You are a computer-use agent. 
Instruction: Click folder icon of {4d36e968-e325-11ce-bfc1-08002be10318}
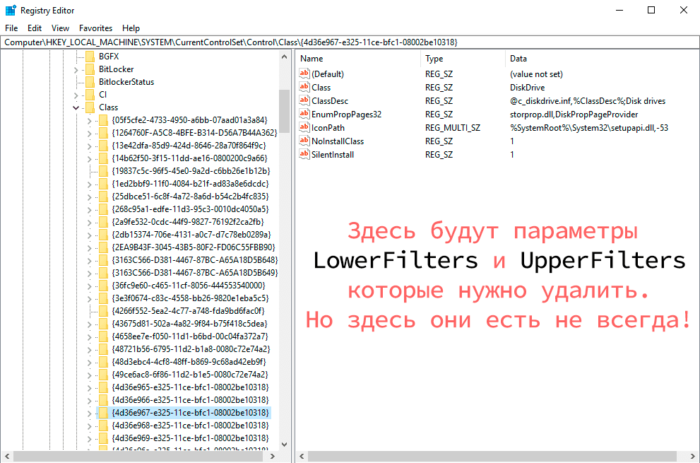(104, 425)
